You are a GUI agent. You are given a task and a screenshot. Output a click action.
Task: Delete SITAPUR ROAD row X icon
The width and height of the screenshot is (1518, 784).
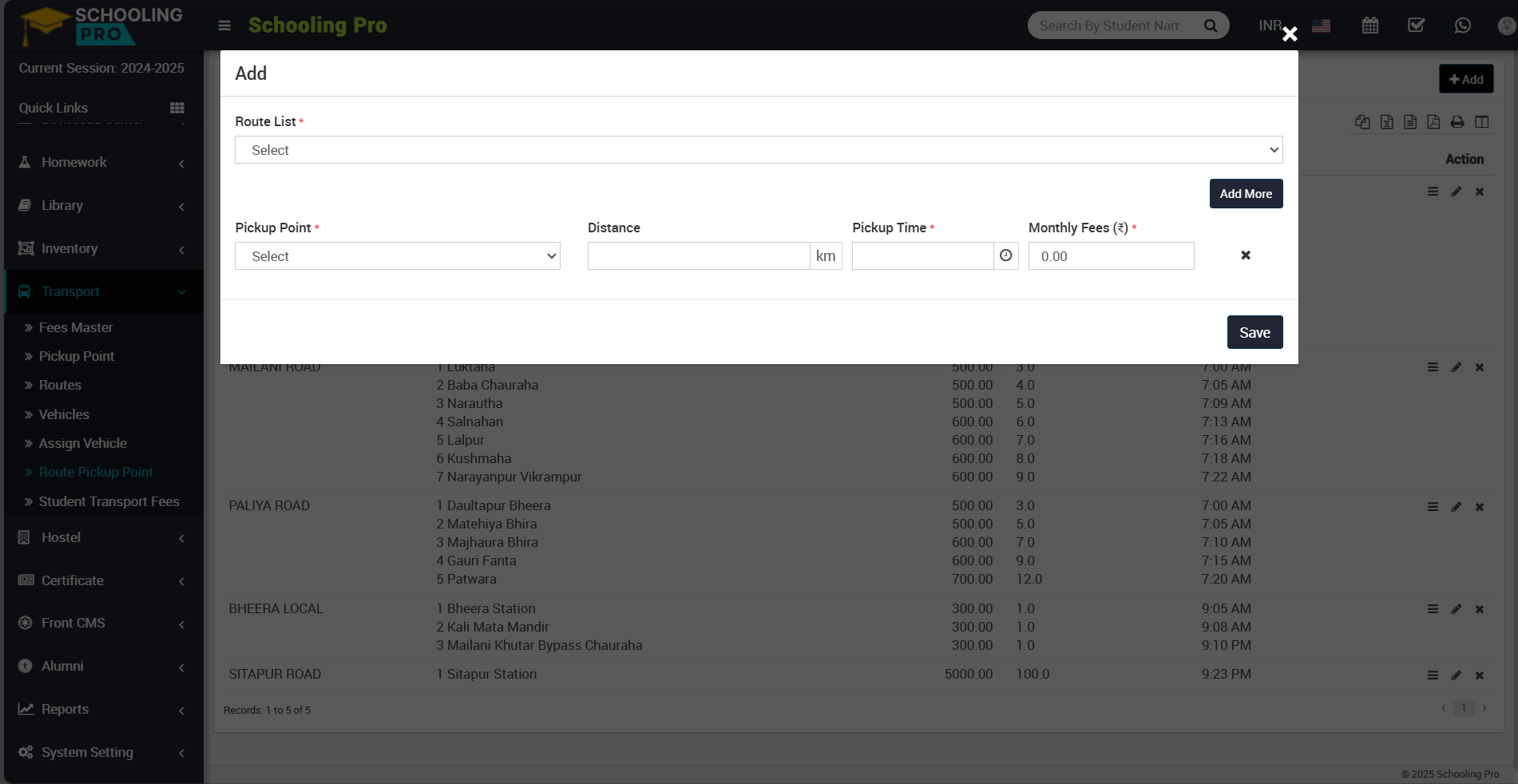(1480, 675)
